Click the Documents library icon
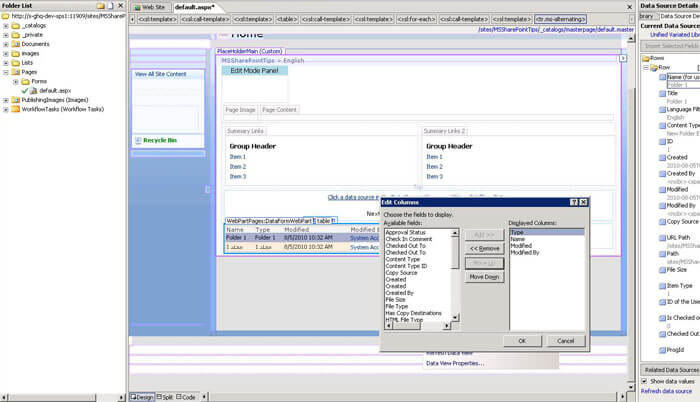700x402 pixels. (x=16, y=44)
